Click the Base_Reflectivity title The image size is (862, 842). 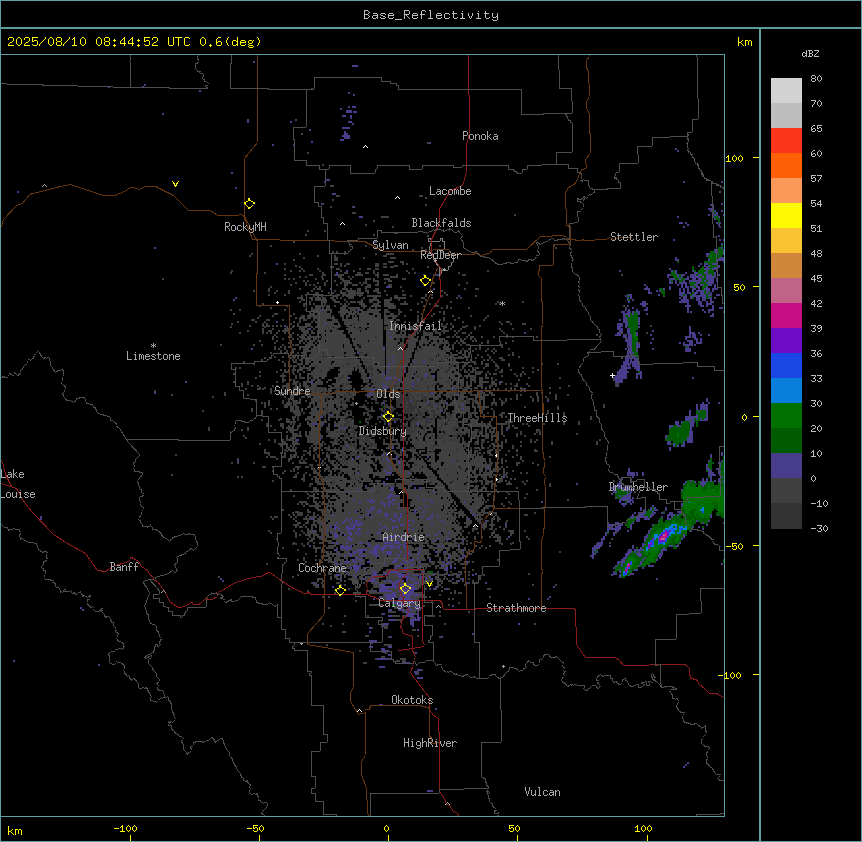431,15
